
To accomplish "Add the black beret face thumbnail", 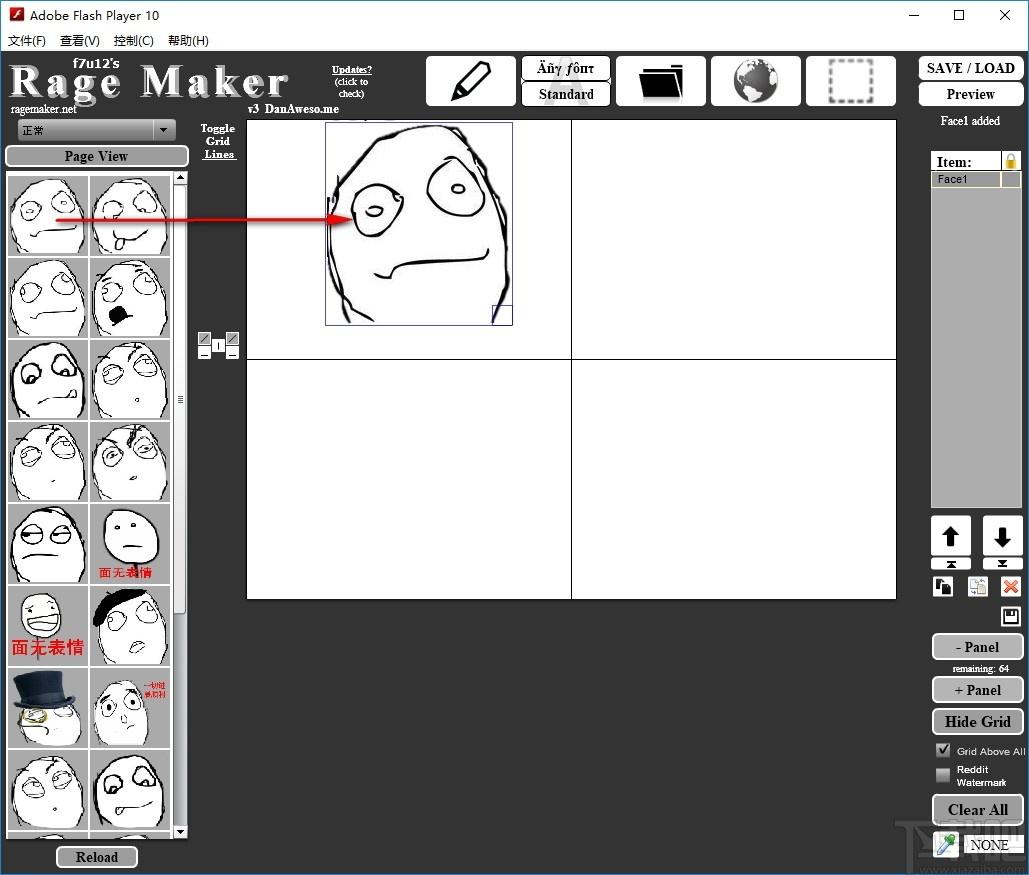I will (129, 626).
